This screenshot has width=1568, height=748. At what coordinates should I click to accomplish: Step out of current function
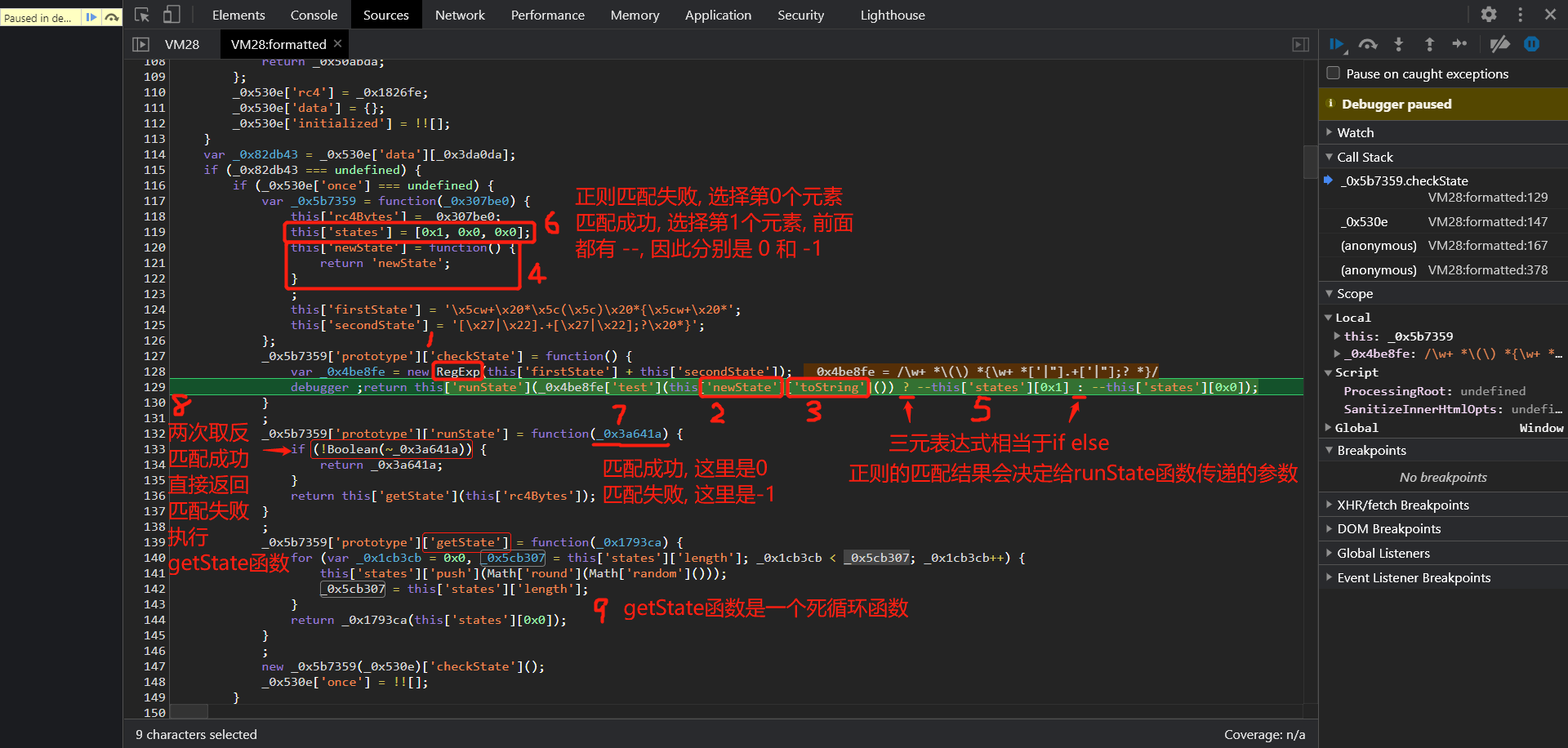(x=1429, y=44)
